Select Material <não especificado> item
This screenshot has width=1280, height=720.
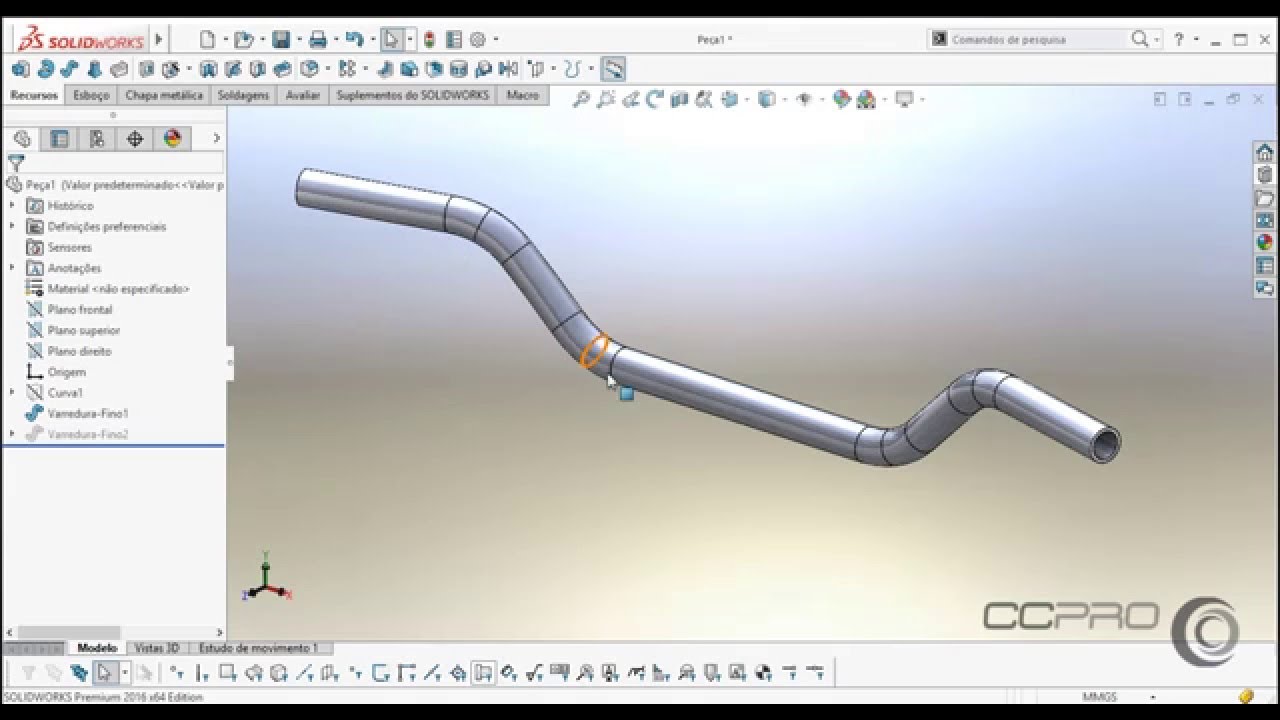pyautogui.click(x=118, y=289)
